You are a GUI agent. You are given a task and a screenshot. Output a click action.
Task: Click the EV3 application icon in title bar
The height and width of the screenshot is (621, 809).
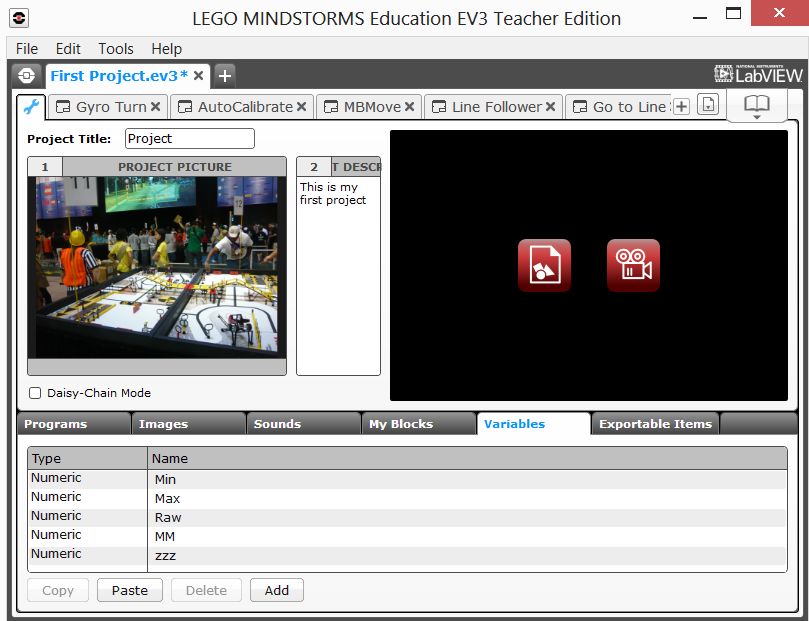[x=19, y=18]
